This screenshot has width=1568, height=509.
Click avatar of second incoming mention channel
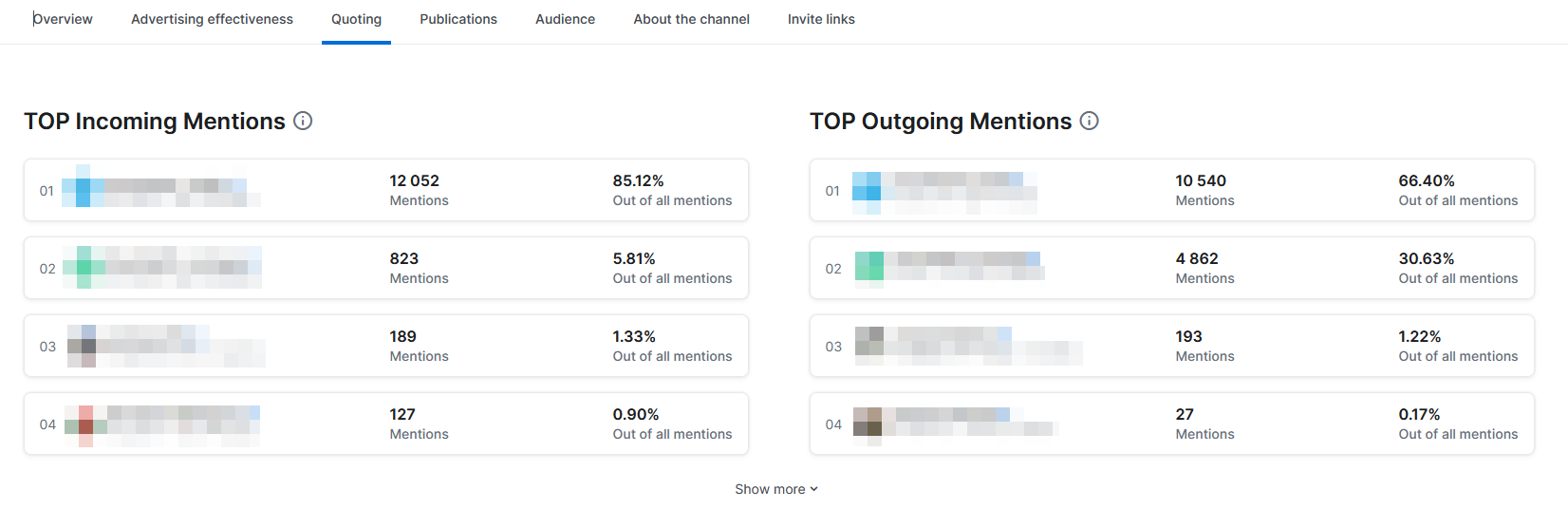tap(84, 268)
